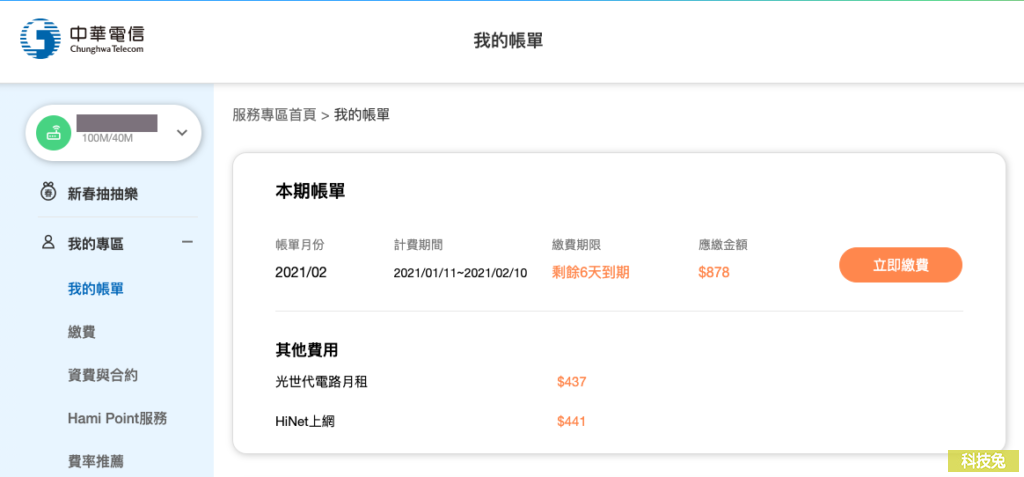Open 我的帳單 in the sidebar
Viewport: 1024px width, 477px height.
95,289
